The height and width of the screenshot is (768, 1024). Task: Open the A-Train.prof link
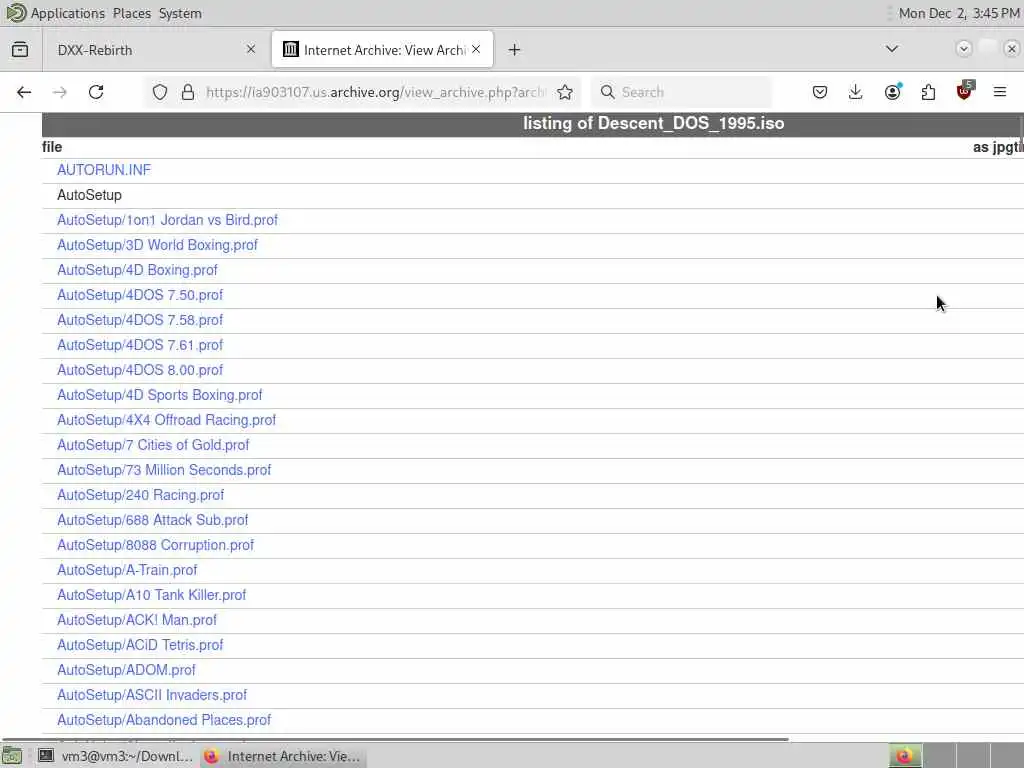click(127, 570)
